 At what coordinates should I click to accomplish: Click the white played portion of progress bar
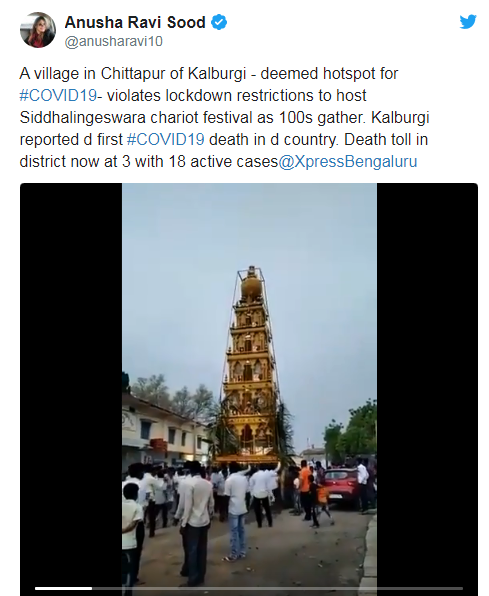(x=64, y=588)
